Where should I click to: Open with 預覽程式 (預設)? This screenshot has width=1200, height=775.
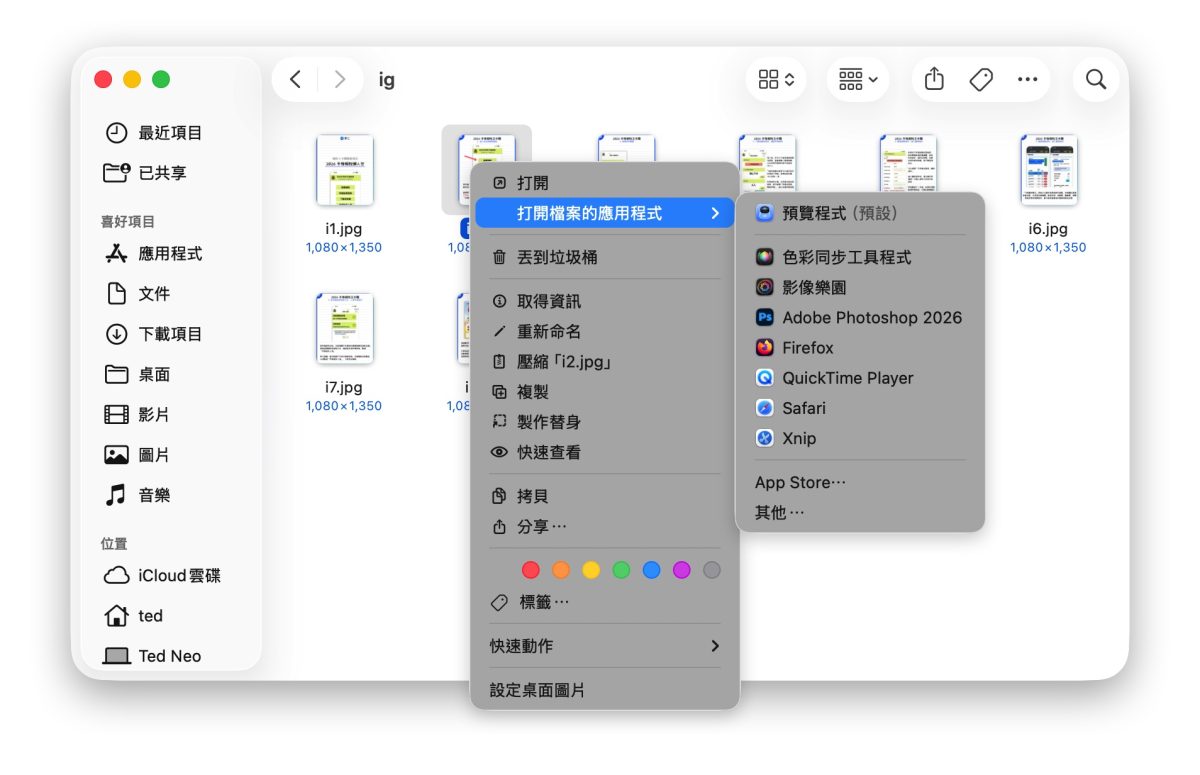[x=860, y=213]
